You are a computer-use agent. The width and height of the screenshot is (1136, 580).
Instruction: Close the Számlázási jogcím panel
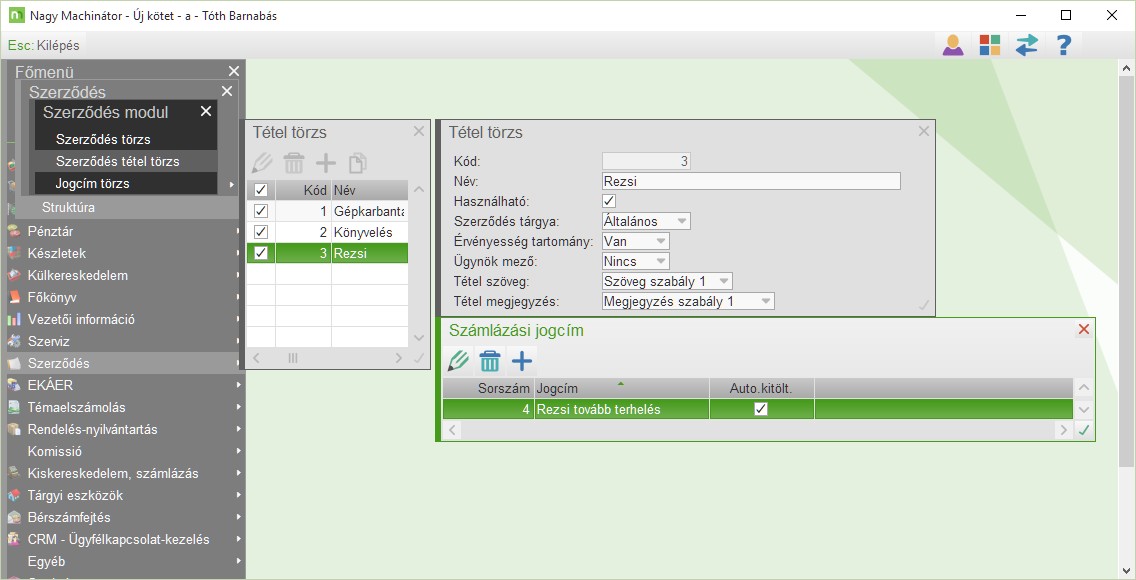pos(1084,329)
